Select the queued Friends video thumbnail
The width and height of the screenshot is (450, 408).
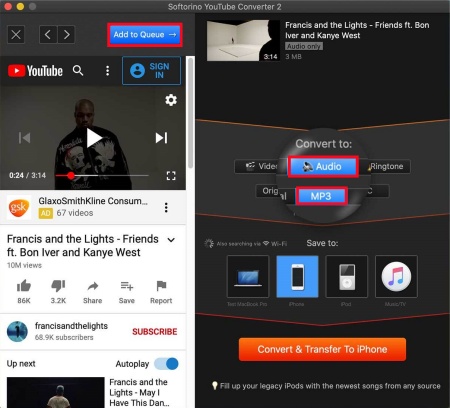tap(243, 40)
